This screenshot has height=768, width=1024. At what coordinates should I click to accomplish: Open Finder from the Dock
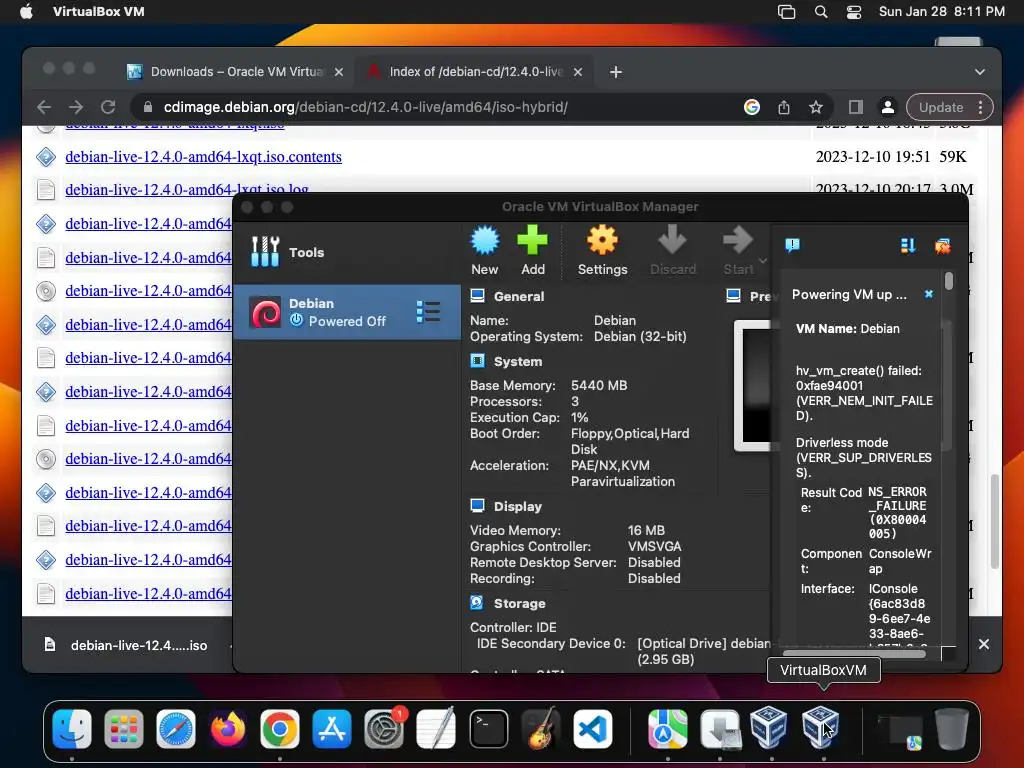(72, 729)
